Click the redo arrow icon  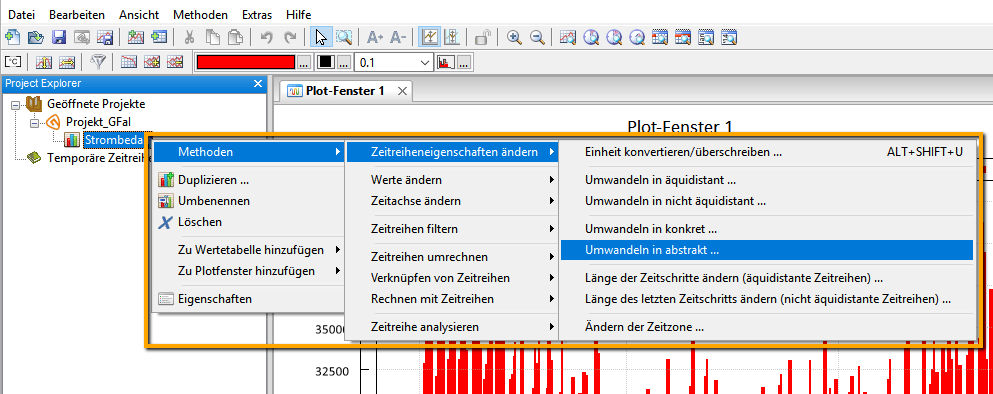[289, 37]
